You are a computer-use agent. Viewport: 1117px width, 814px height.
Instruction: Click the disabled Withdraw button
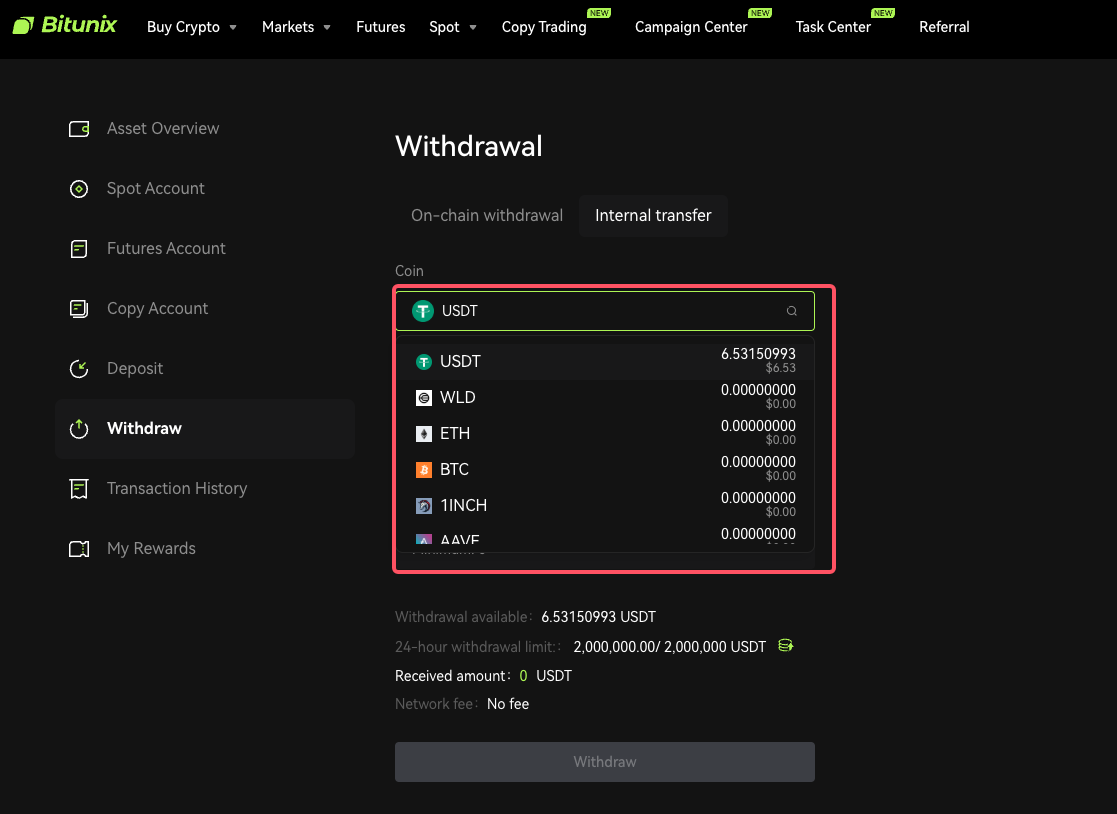click(x=605, y=762)
